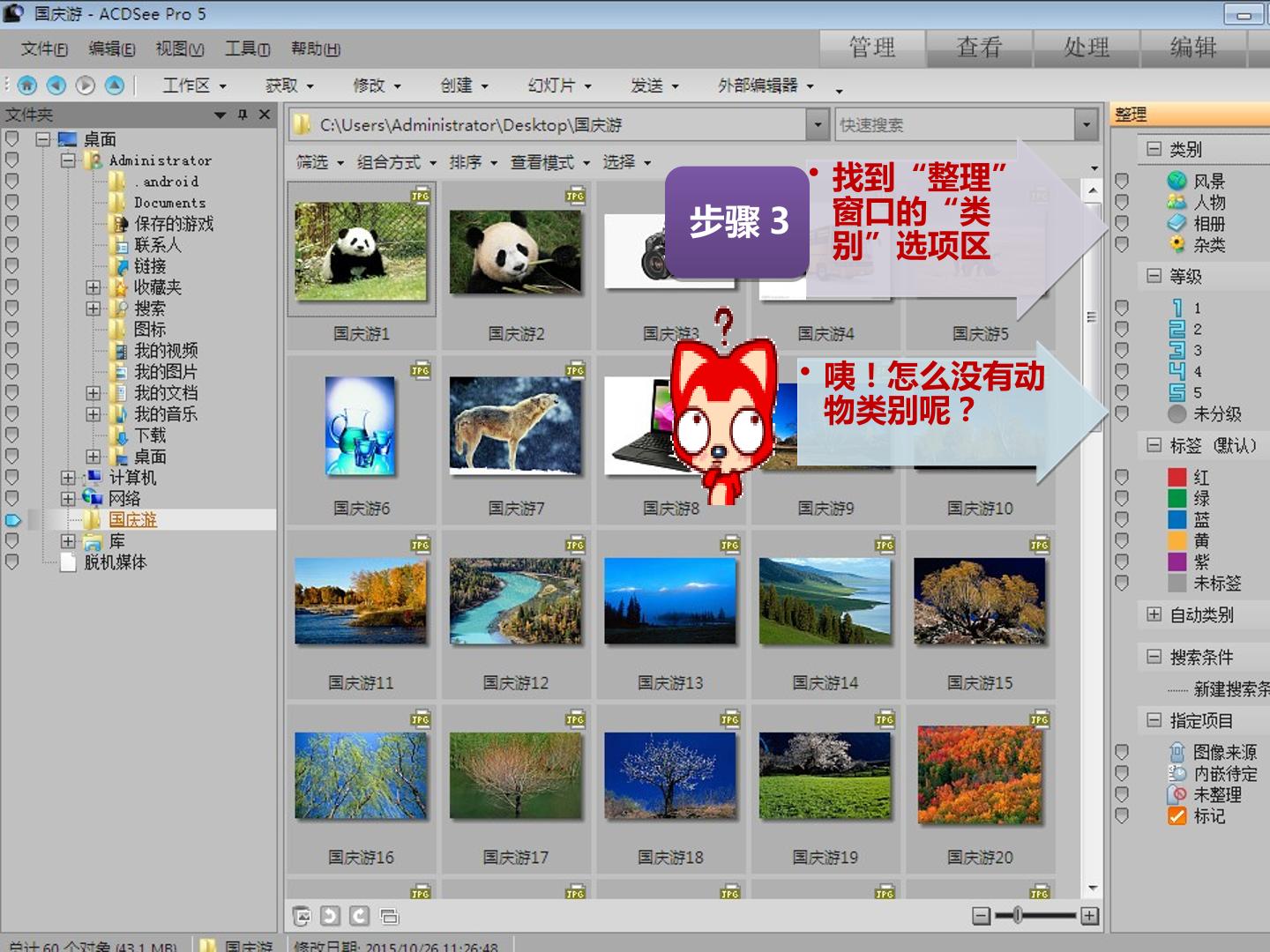Click the 内嵌待定 icon under 指定项目
This screenshot has height=952, width=1270.
[x=1177, y=773]
